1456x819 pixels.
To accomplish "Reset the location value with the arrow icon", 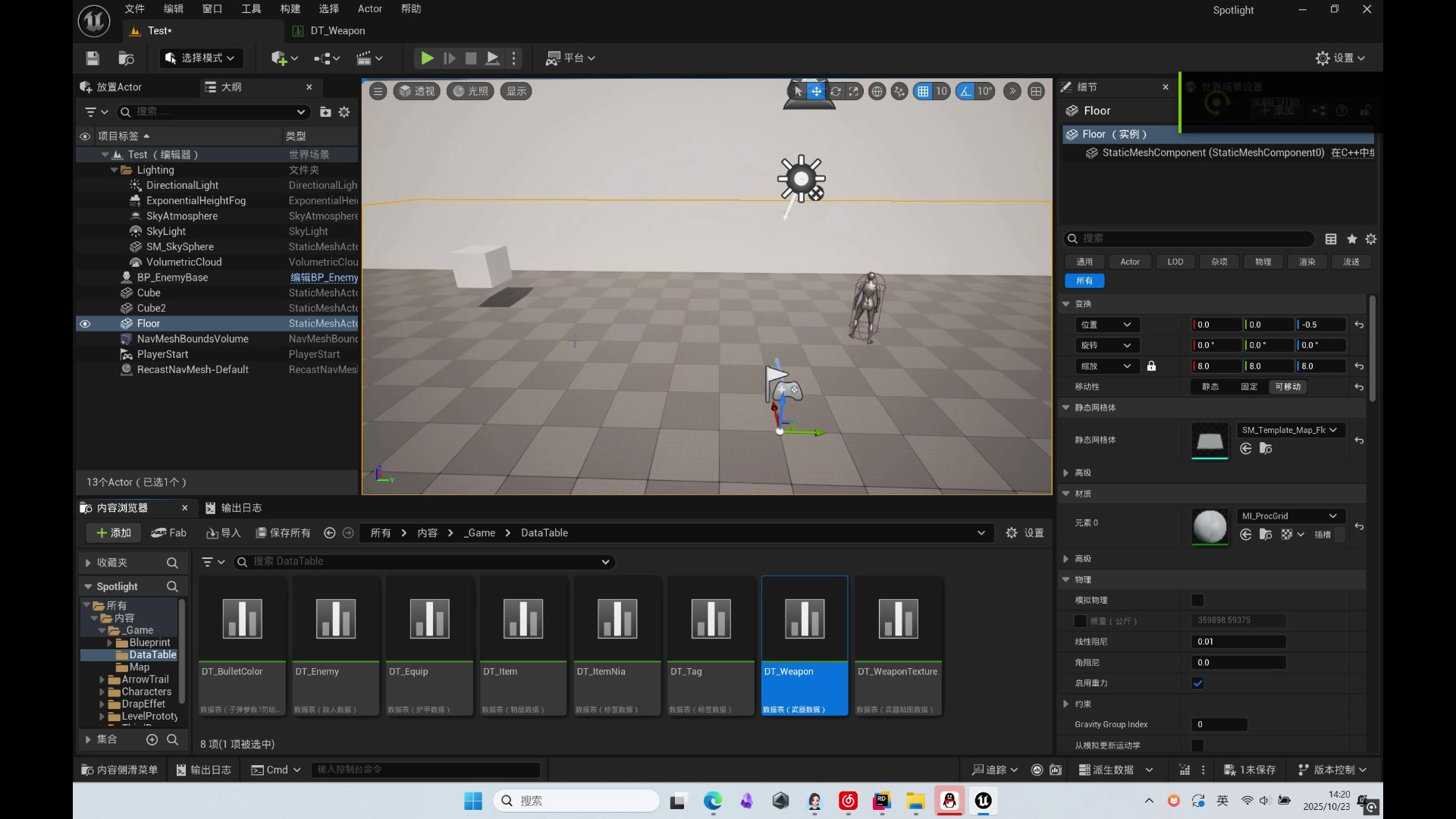I will tap(1359, 325).
